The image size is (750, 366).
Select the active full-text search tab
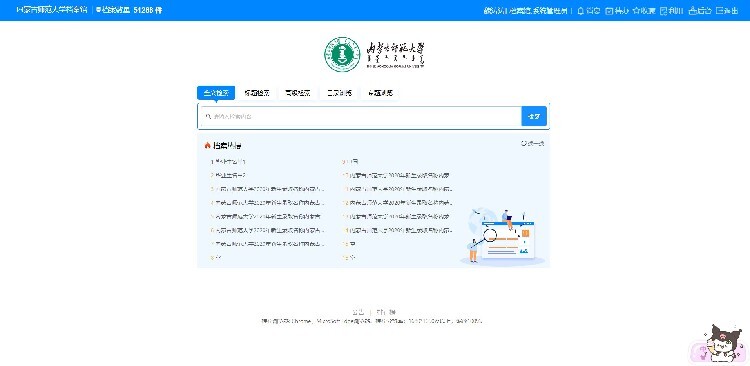[x=216, y=93]
